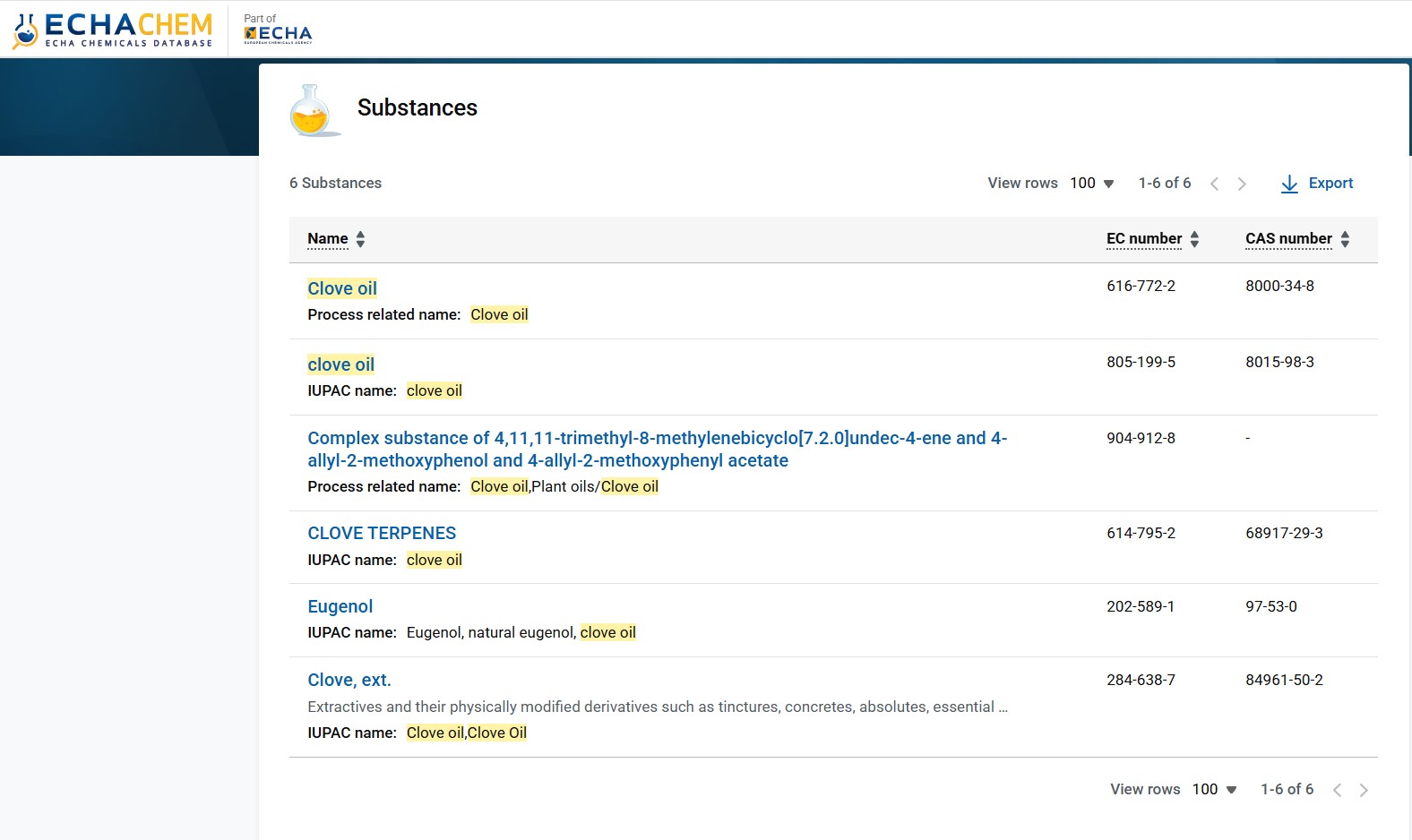Select EC number 284-638-7

tap(1141, 680)
